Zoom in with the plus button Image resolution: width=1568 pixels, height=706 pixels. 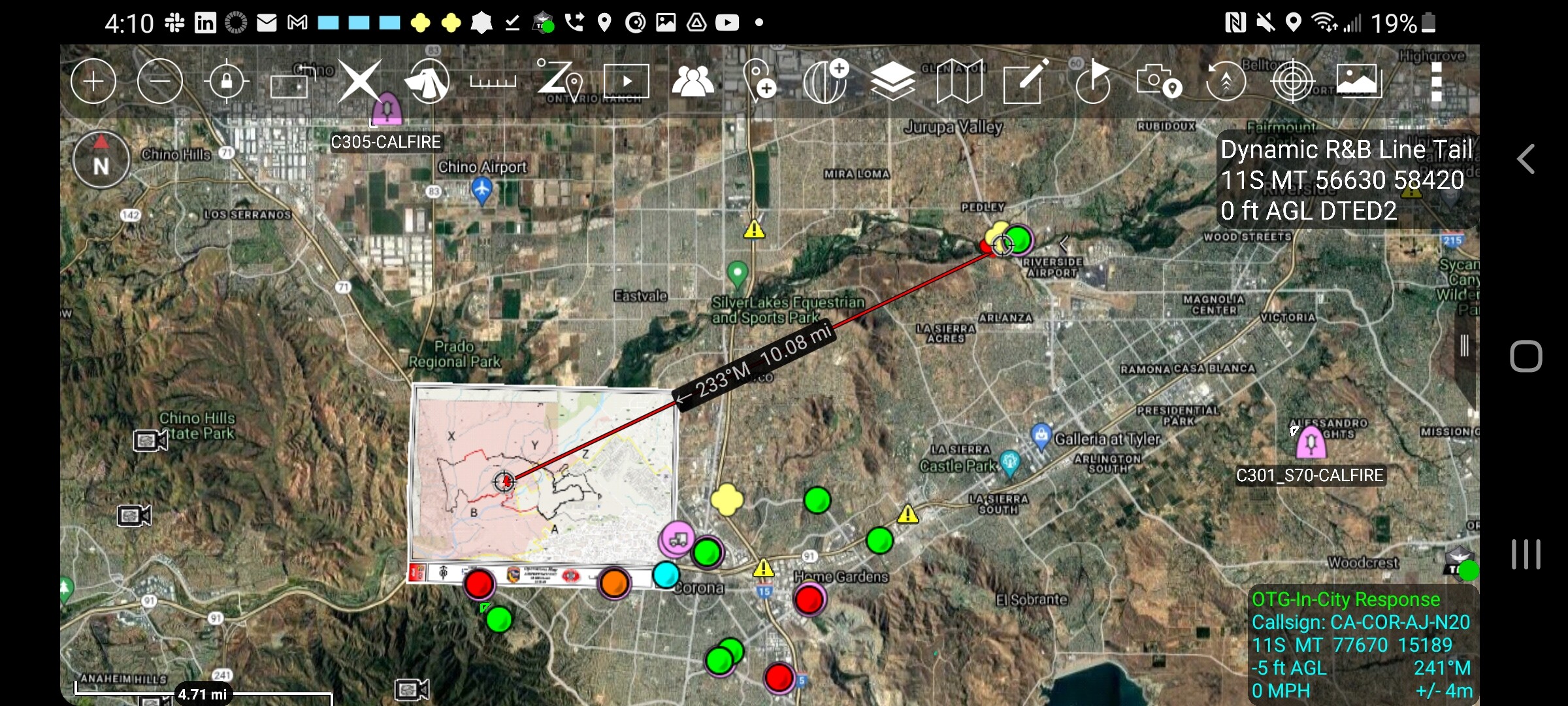pyautogui.click(x=93, y=81)
